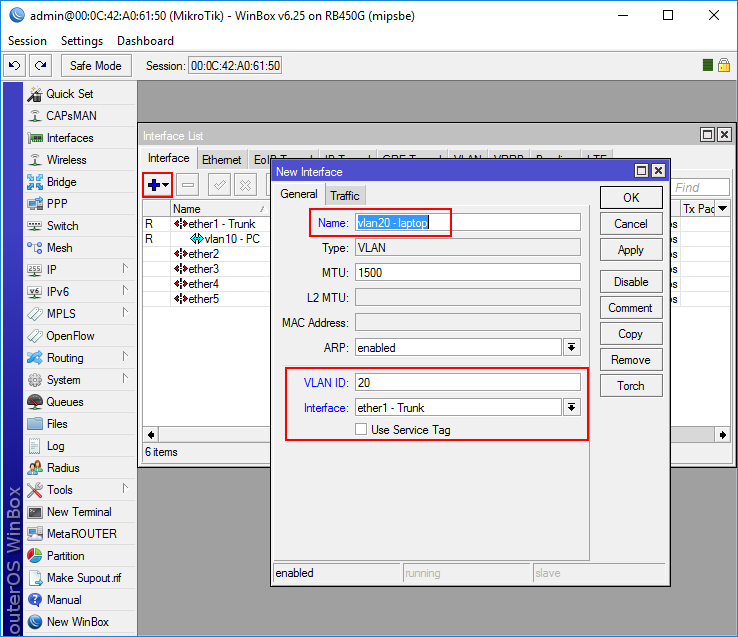
Task: Open New WinBox from sidebar
Action: pos(78,622)
